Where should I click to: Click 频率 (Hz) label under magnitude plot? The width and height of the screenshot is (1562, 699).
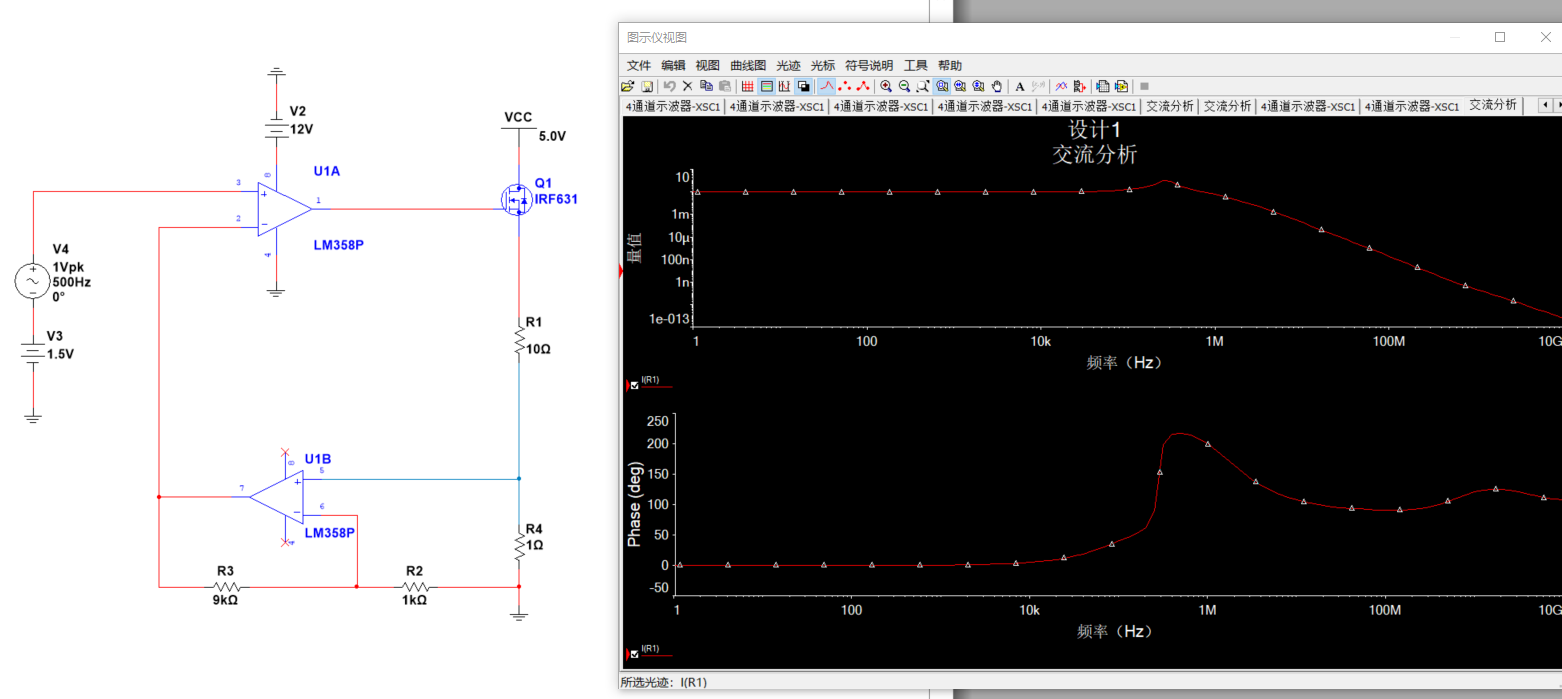pyautogui.click(x=1124, y=363)
